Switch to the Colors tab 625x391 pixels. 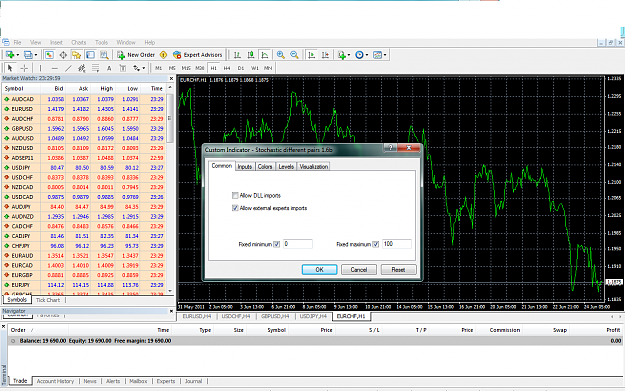[x=265, y=167]
